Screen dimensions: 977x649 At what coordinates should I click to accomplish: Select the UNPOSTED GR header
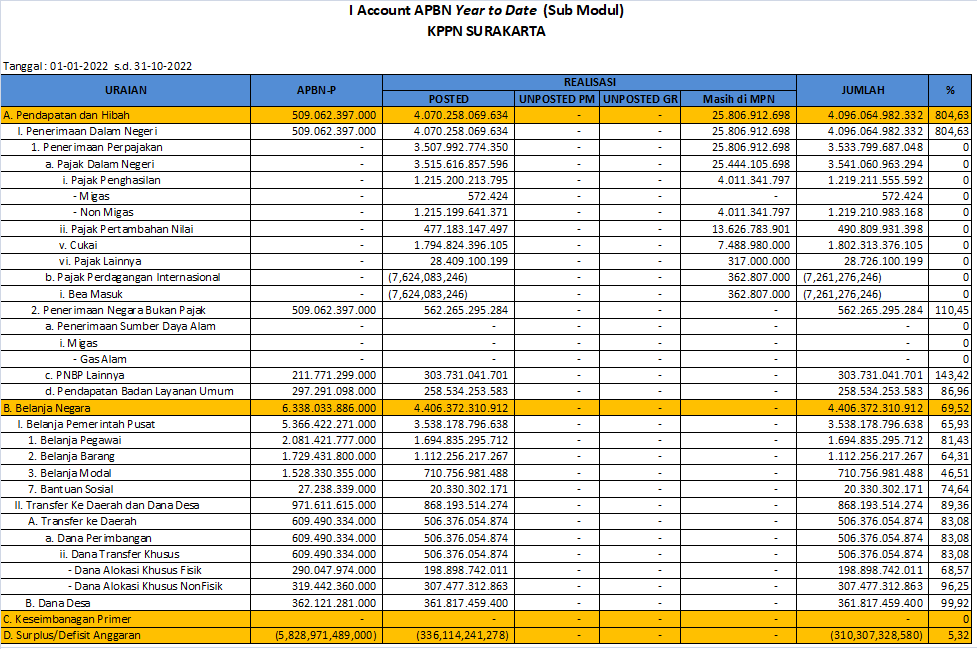[641, 99]
